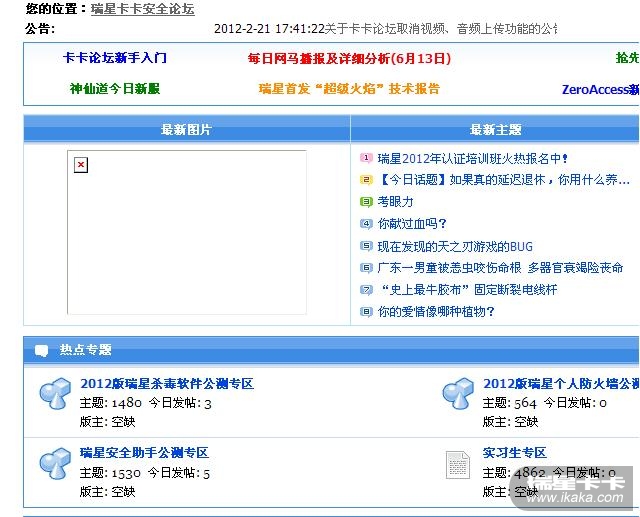The height and width of the screenshot is (517, 640).
Task: Click text 主题: 1530 今日发帖: 5
Action: [x=145, y=473]
